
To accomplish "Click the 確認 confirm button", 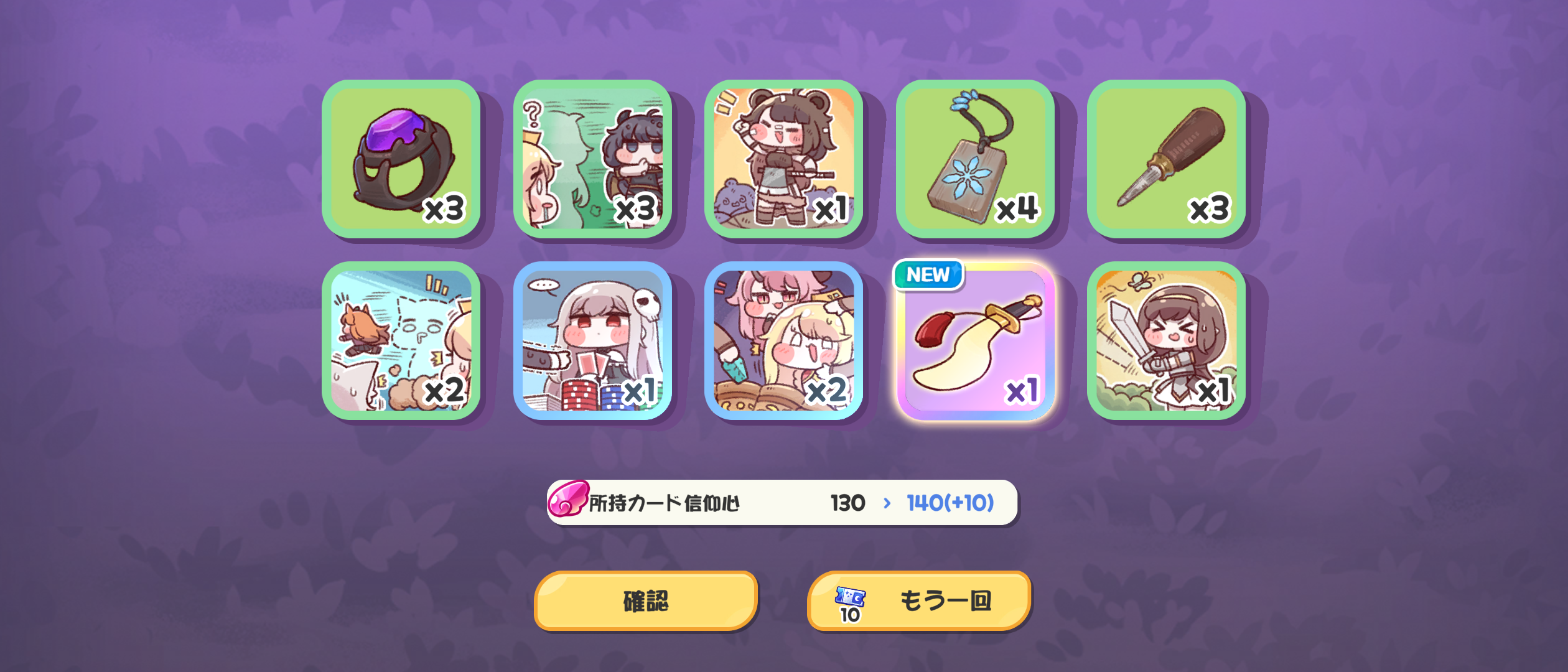I will tap(646, 601).
